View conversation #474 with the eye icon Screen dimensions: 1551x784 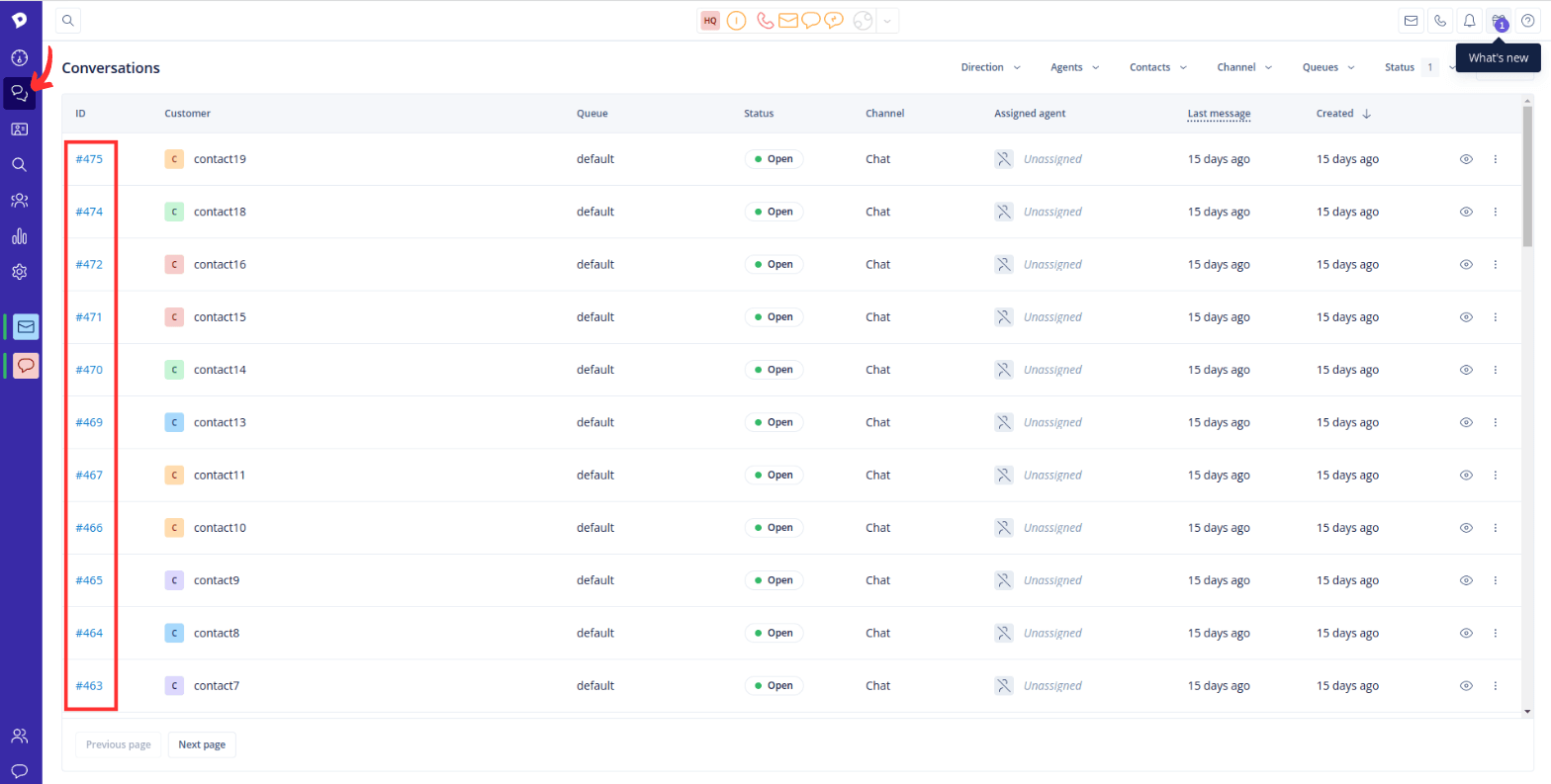click(x=1467, y=212)
